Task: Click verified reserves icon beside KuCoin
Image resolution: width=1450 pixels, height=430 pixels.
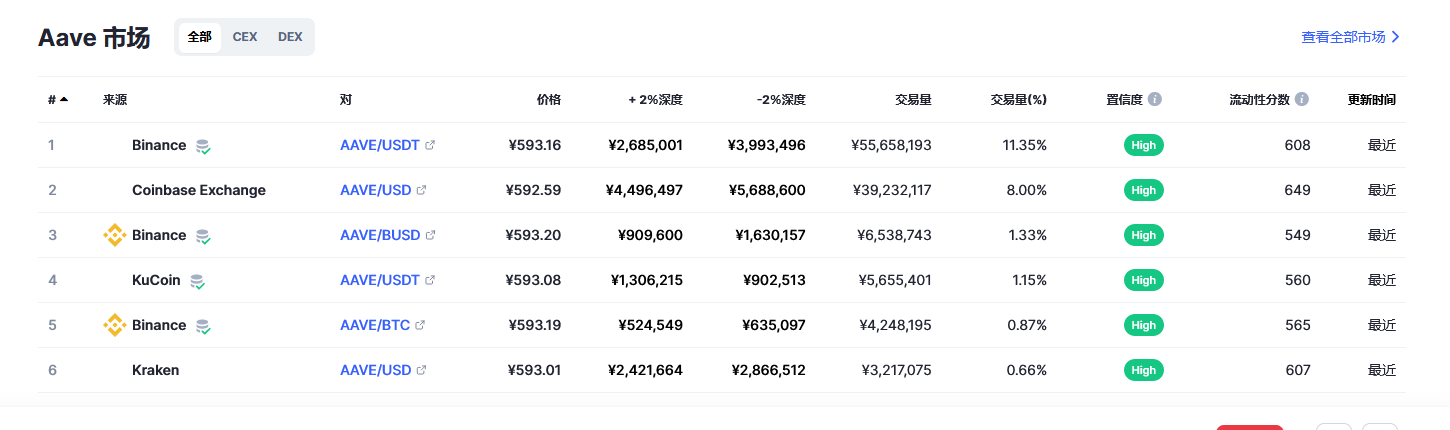Action: 197,281
